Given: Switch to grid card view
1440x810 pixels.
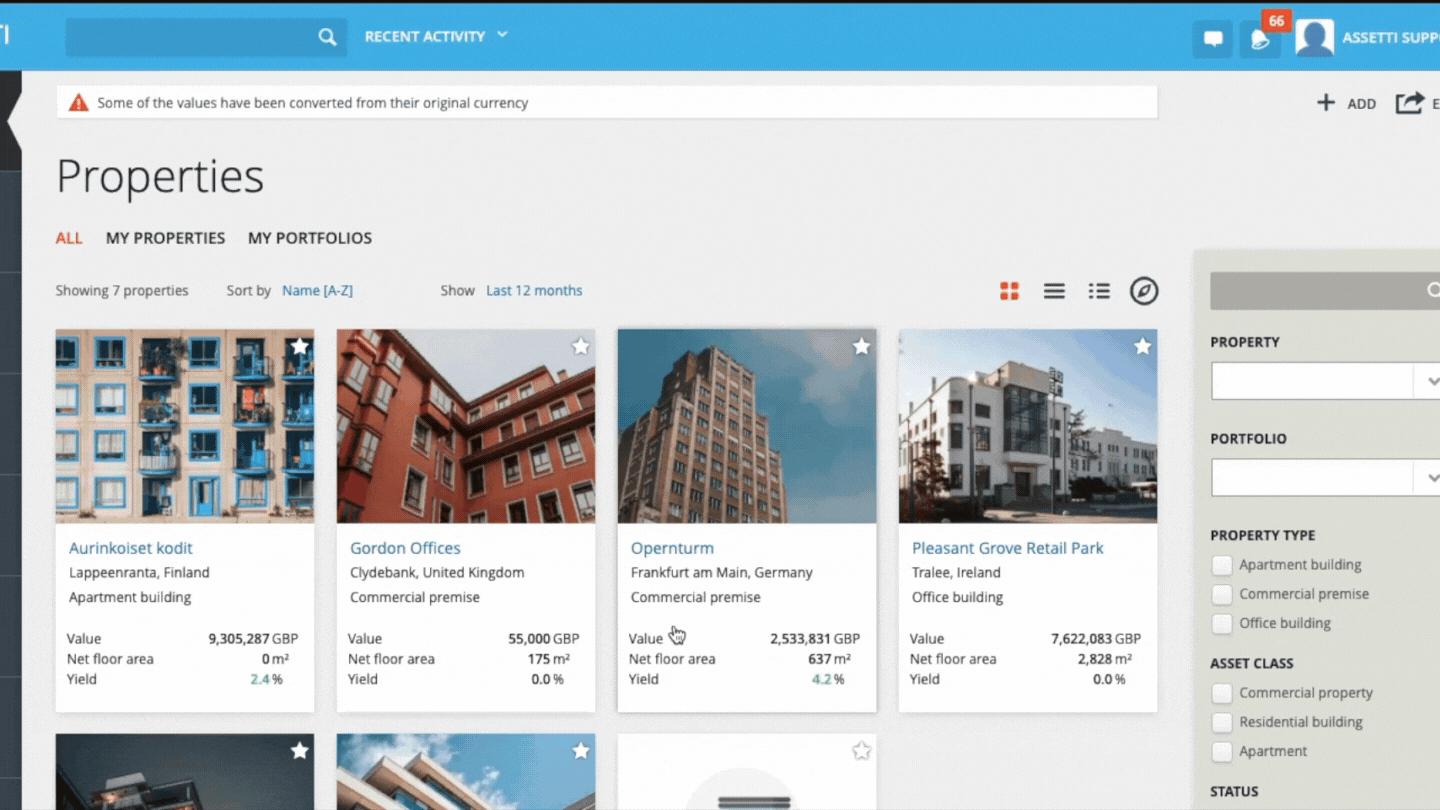Looking at the screenshot, I should [1009, 291].
